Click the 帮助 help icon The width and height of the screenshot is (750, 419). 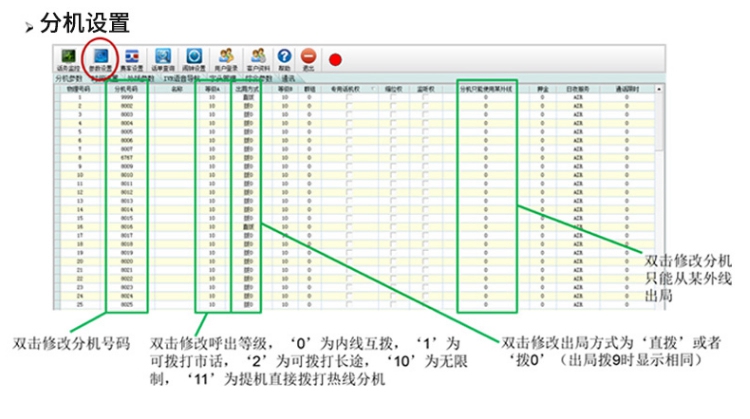(285, 58)
